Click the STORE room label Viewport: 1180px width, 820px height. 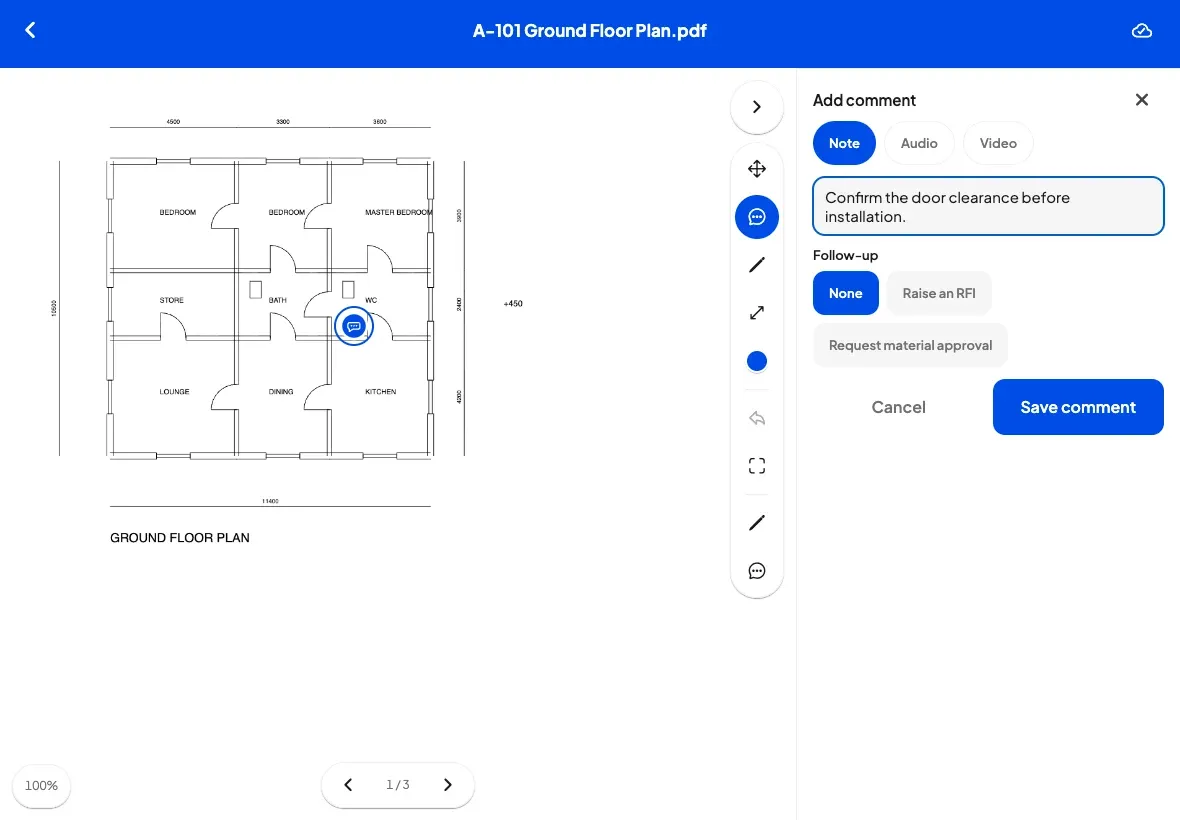pyautogui.click(x=172, y=300)
